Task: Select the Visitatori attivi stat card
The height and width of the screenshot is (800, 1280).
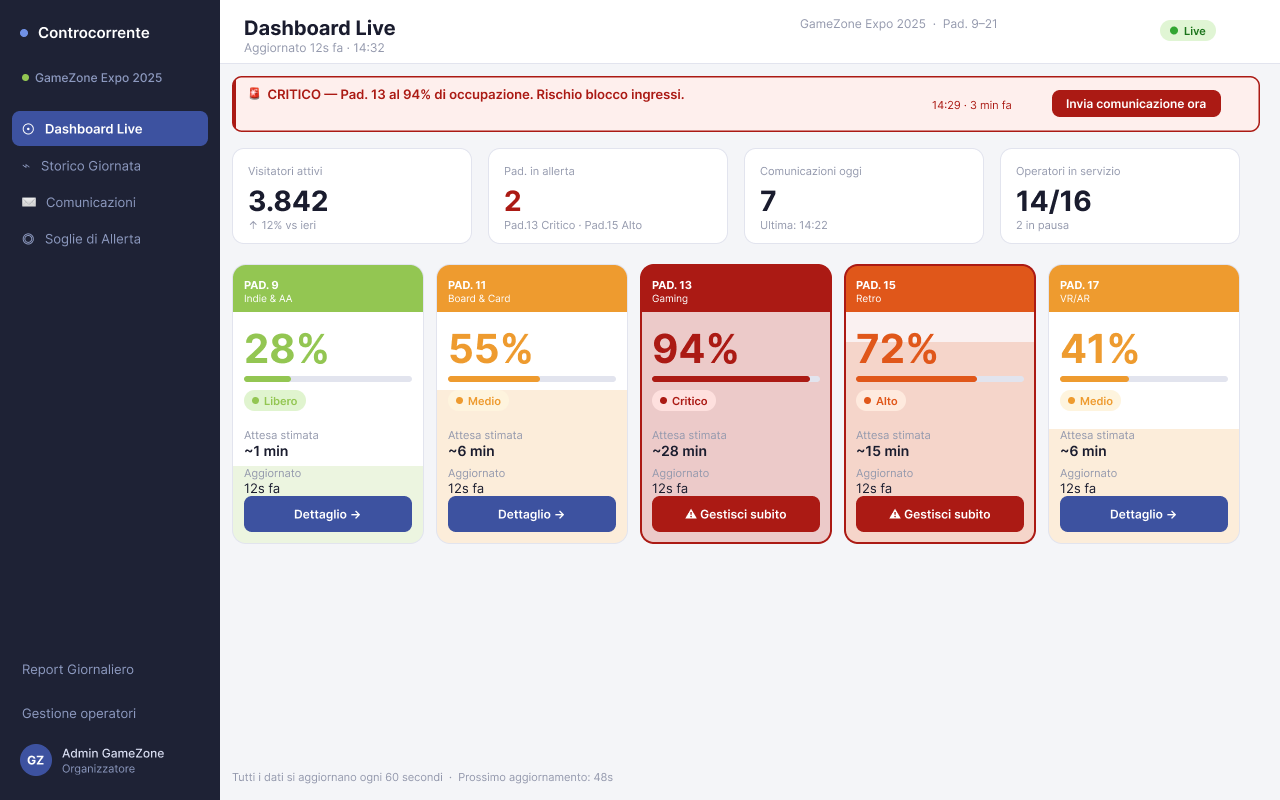Action: pyautogui.click(x=352, y=196)
